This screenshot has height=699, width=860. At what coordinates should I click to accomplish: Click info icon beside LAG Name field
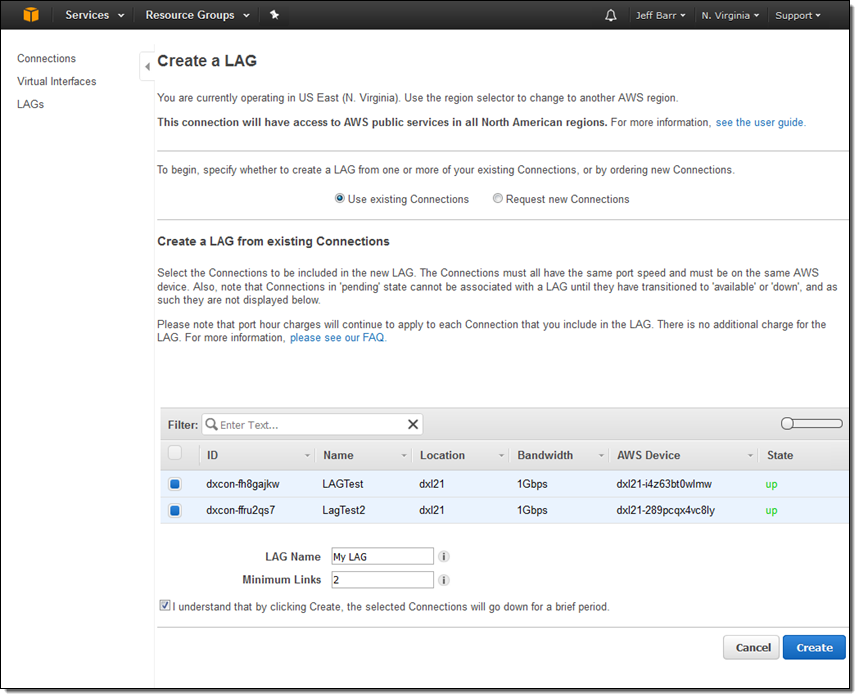[444, 557]
